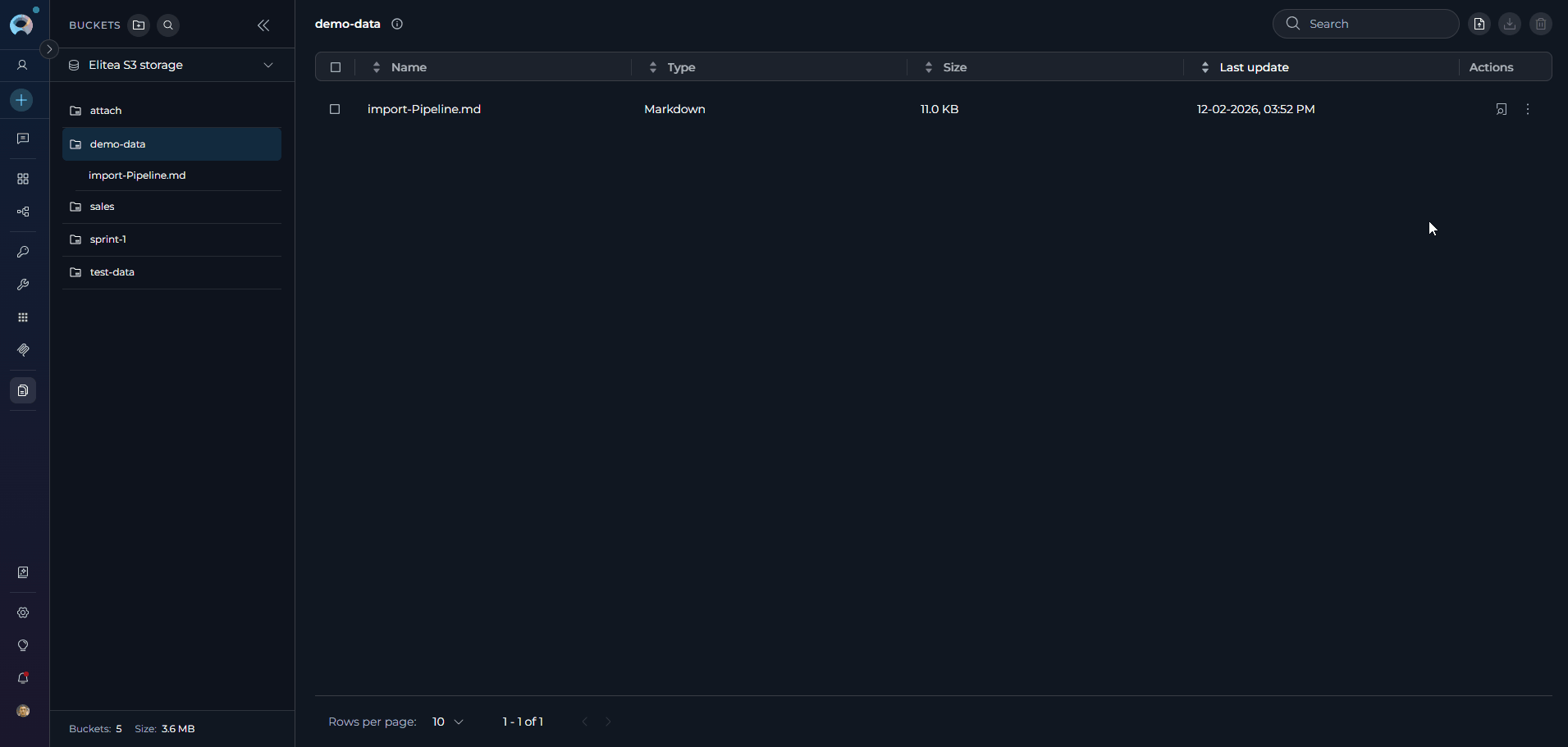Click the Elitea logo in the sidebar
The image size is (1568, 747).
(22, 24)
